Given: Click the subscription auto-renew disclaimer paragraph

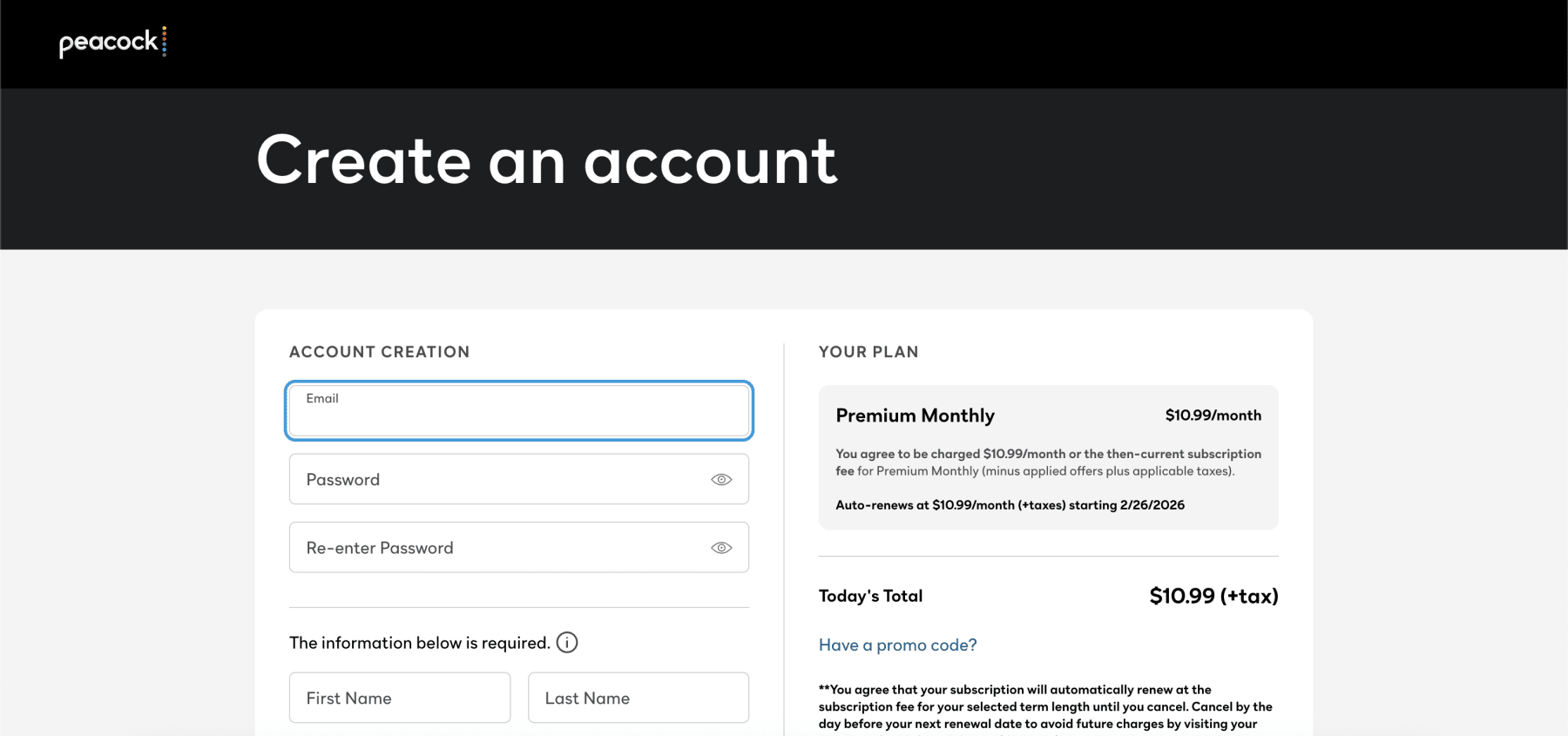Looking at the screenshot, I should click(x=1045, y=706).
